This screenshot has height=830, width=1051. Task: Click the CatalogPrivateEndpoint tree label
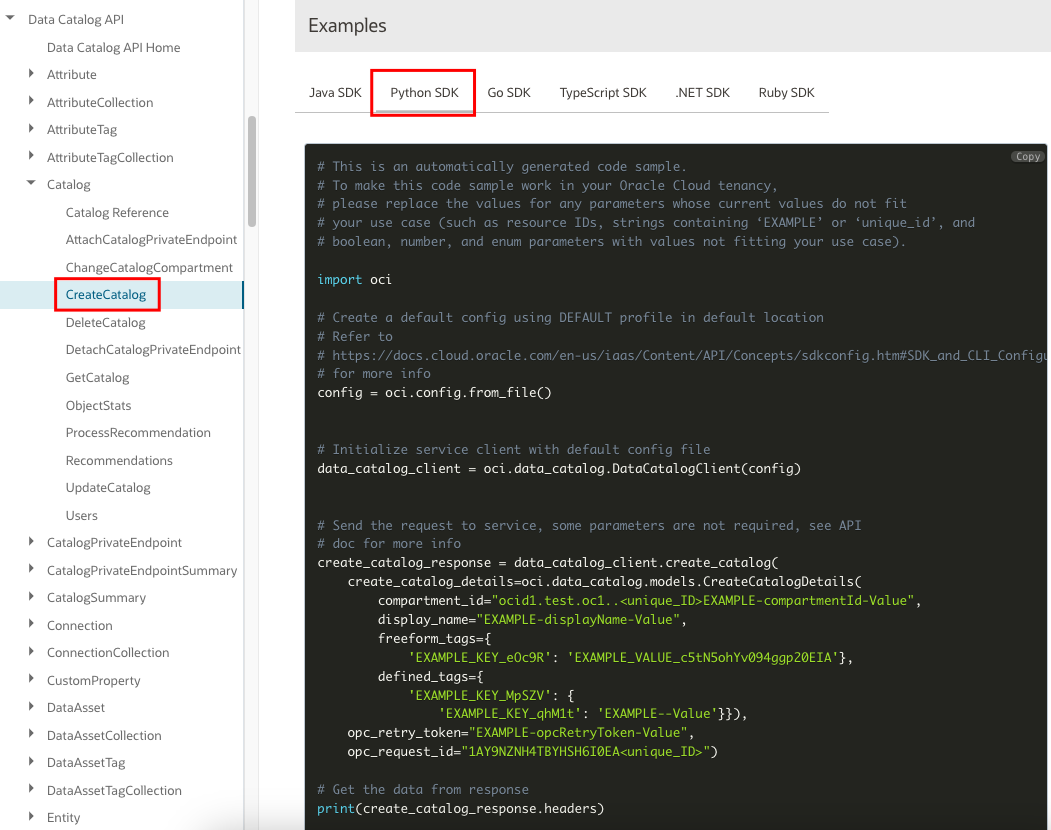tap(114, 542)
